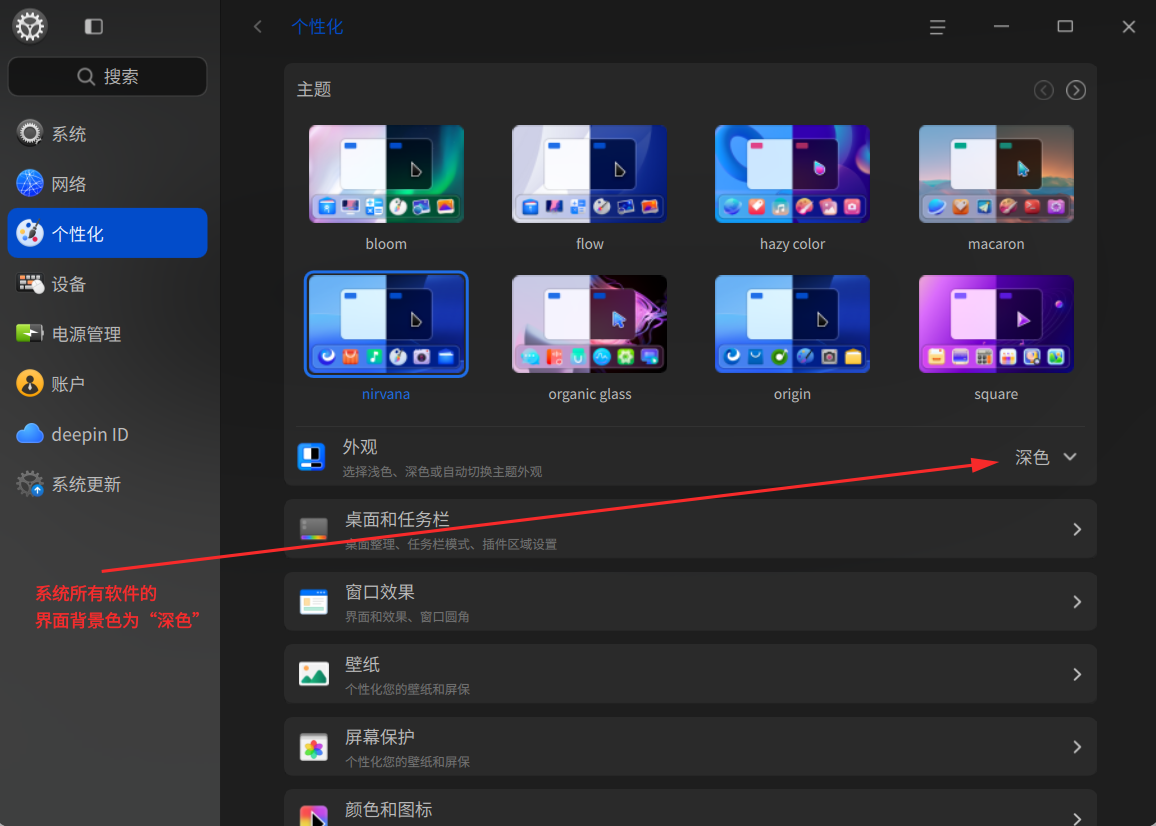
Task: Click the 桌面和任务栏 dock icon
Action: [313, 529]
